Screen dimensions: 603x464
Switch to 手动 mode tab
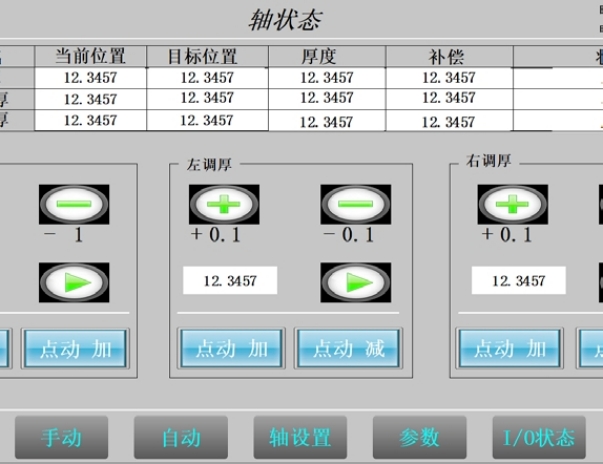(61, 437)
